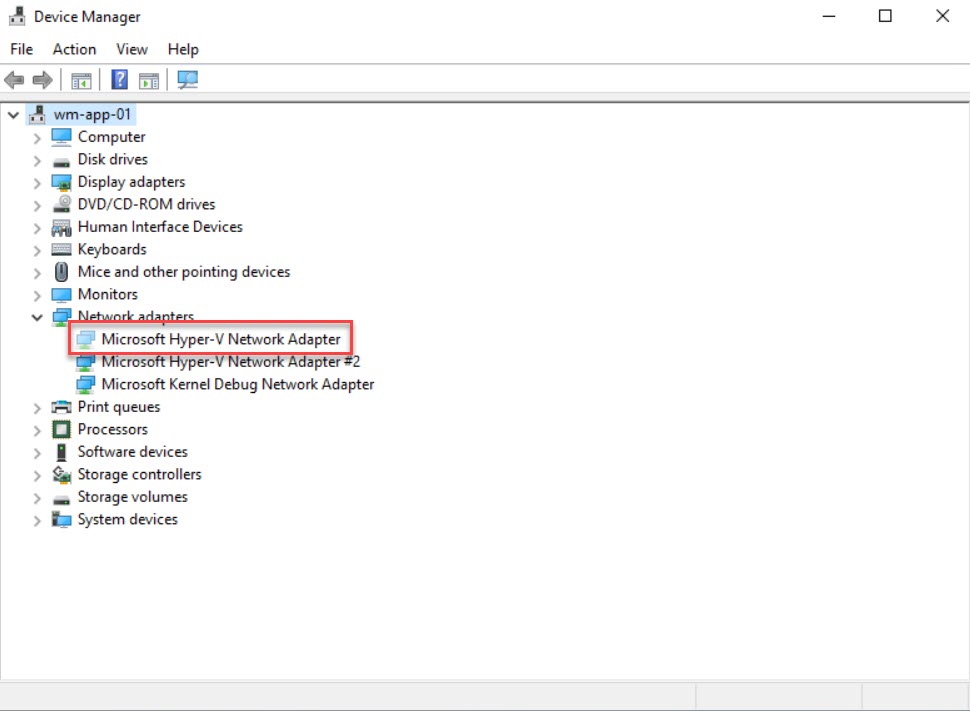Click the blue Help question mark icon
Viewport: 970px width, 711px height.
click(x=119, y=80)
